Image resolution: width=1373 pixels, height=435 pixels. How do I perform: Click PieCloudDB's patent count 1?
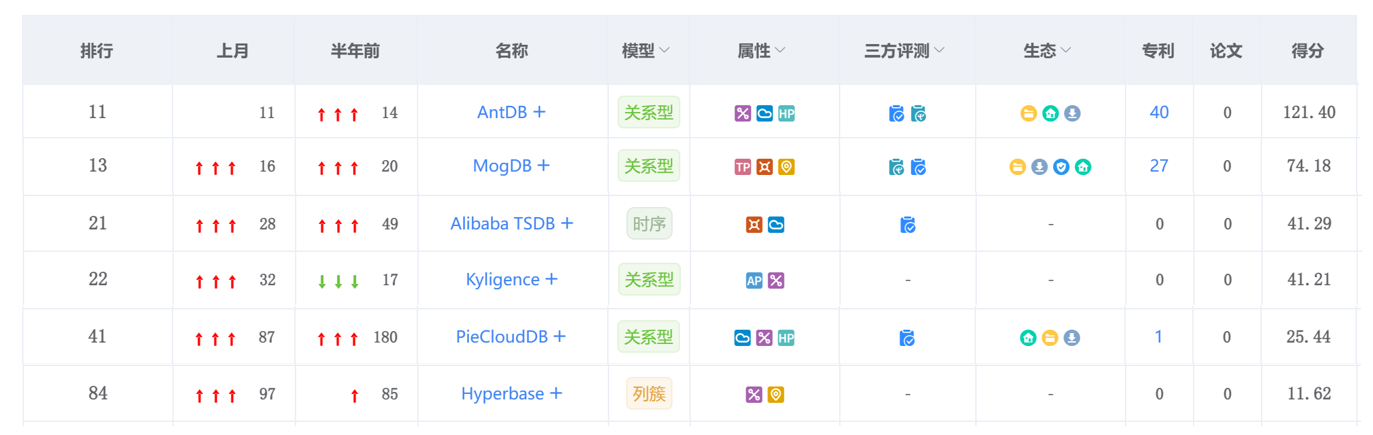point(1159,337)
